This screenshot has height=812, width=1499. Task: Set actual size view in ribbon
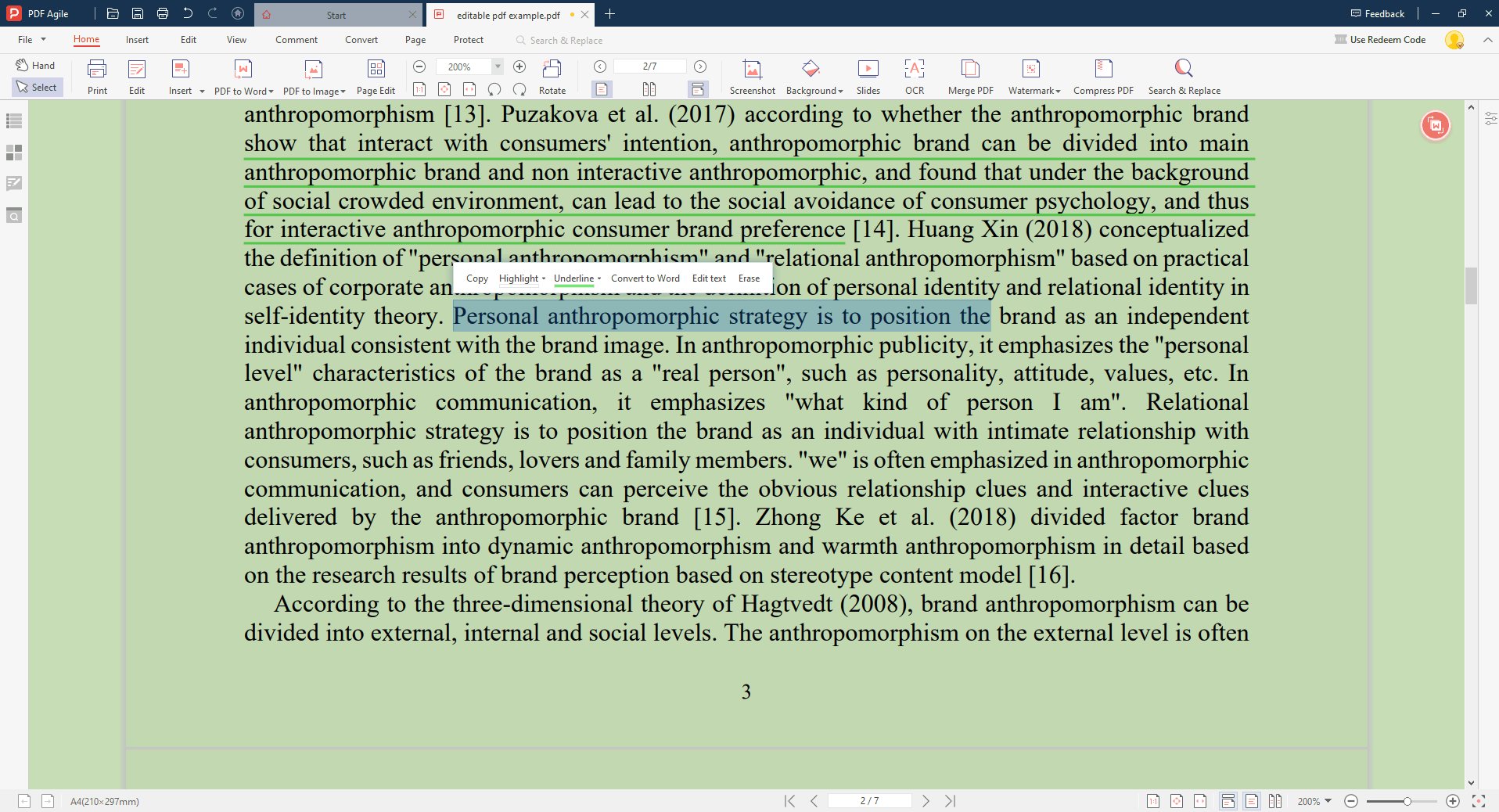pos(419,89)
